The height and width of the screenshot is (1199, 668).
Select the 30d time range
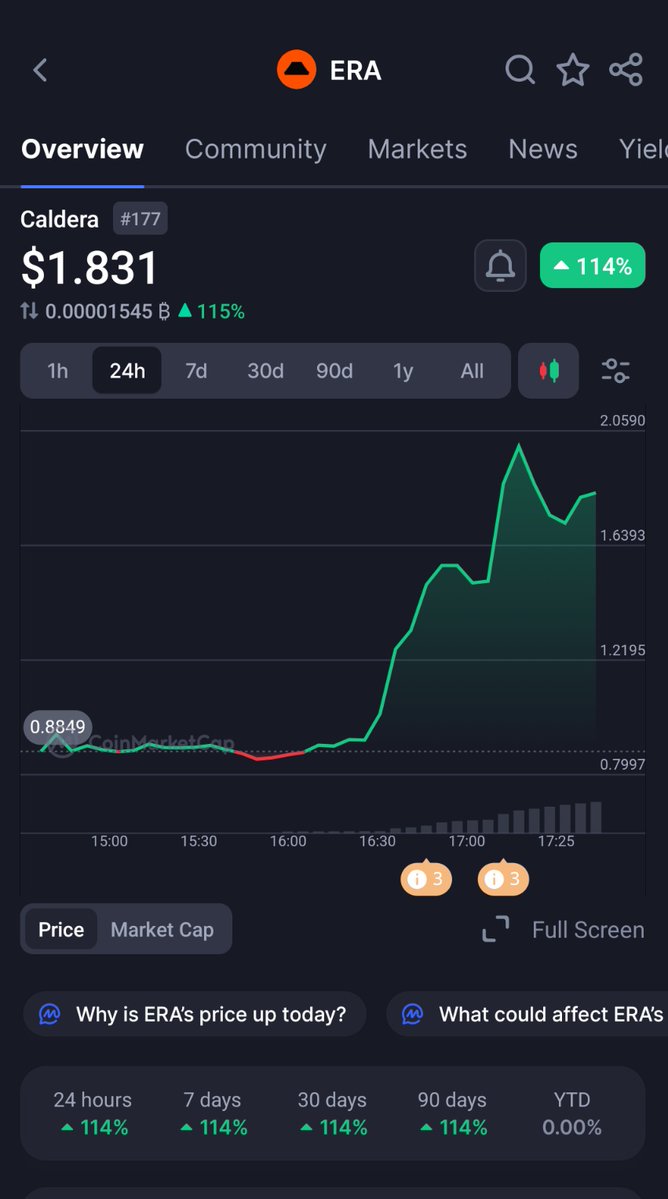[265, 371]
